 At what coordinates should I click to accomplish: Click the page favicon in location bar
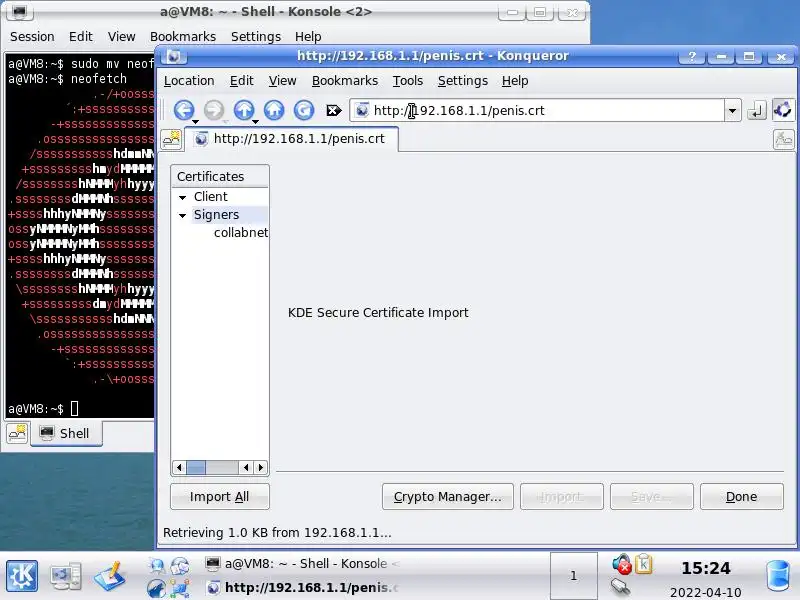(x=362, y=110)
